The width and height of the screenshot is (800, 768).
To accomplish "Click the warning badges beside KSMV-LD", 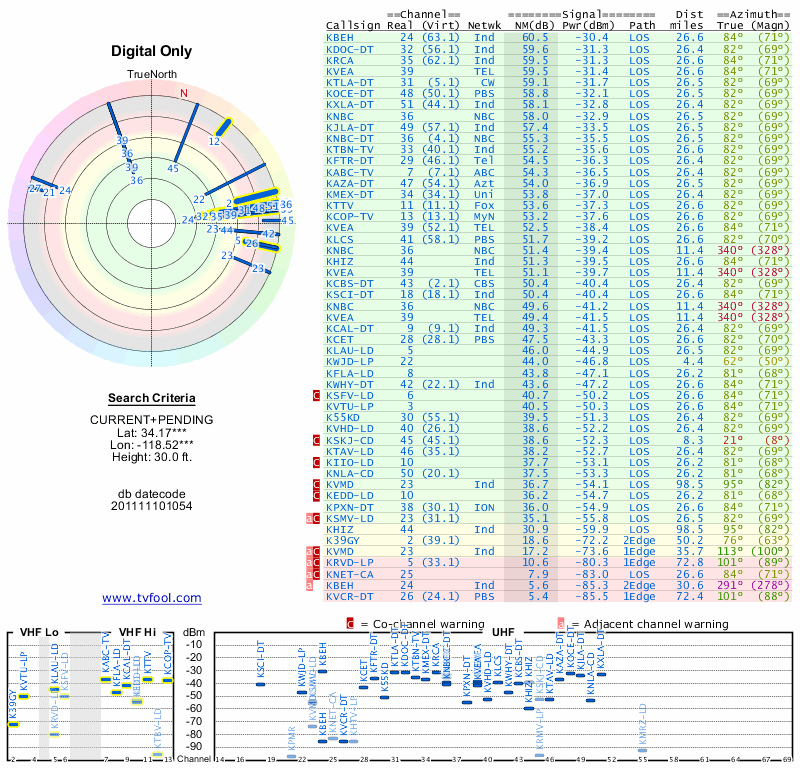I will click(313, 518).
